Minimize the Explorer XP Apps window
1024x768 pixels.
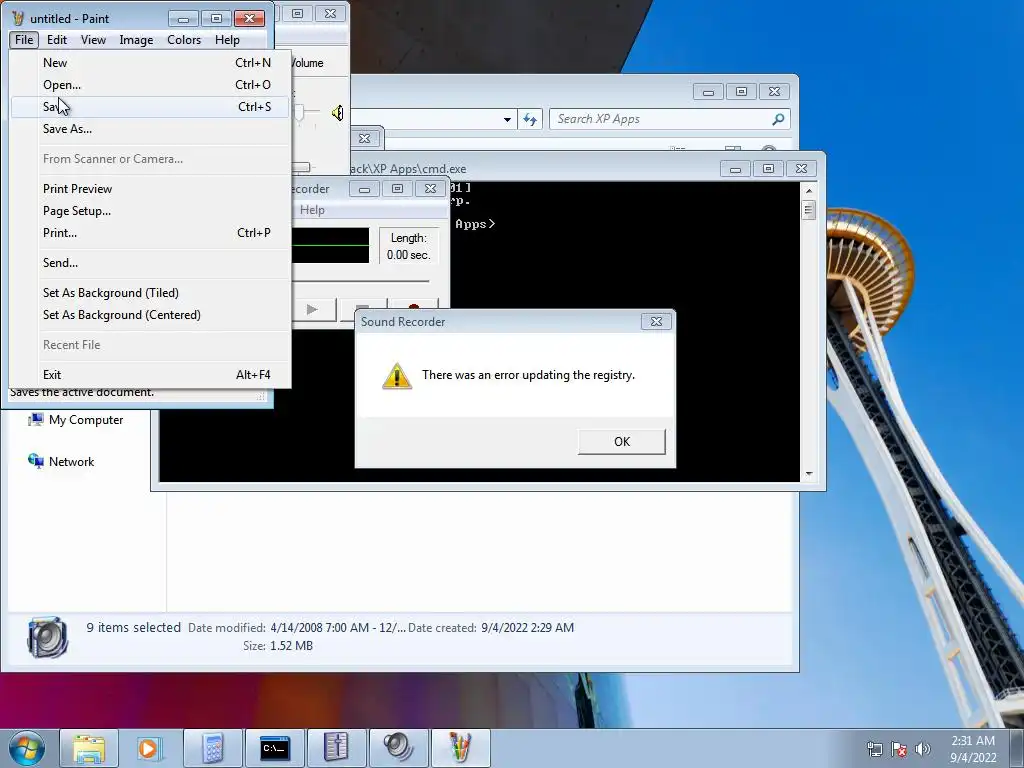(708, 91)
